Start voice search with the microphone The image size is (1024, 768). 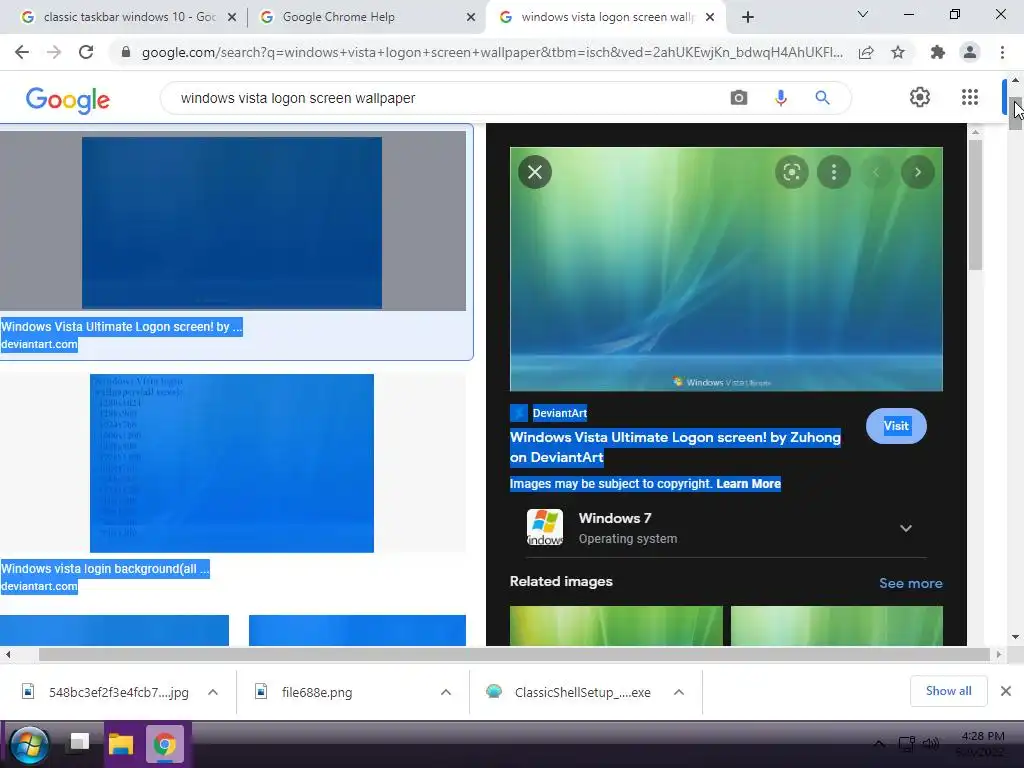[x=780, y=98]
